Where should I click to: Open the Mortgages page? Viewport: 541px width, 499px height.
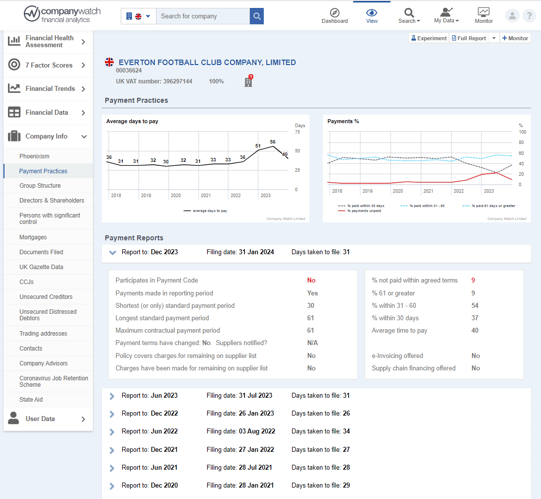click(x=33, y=237)
